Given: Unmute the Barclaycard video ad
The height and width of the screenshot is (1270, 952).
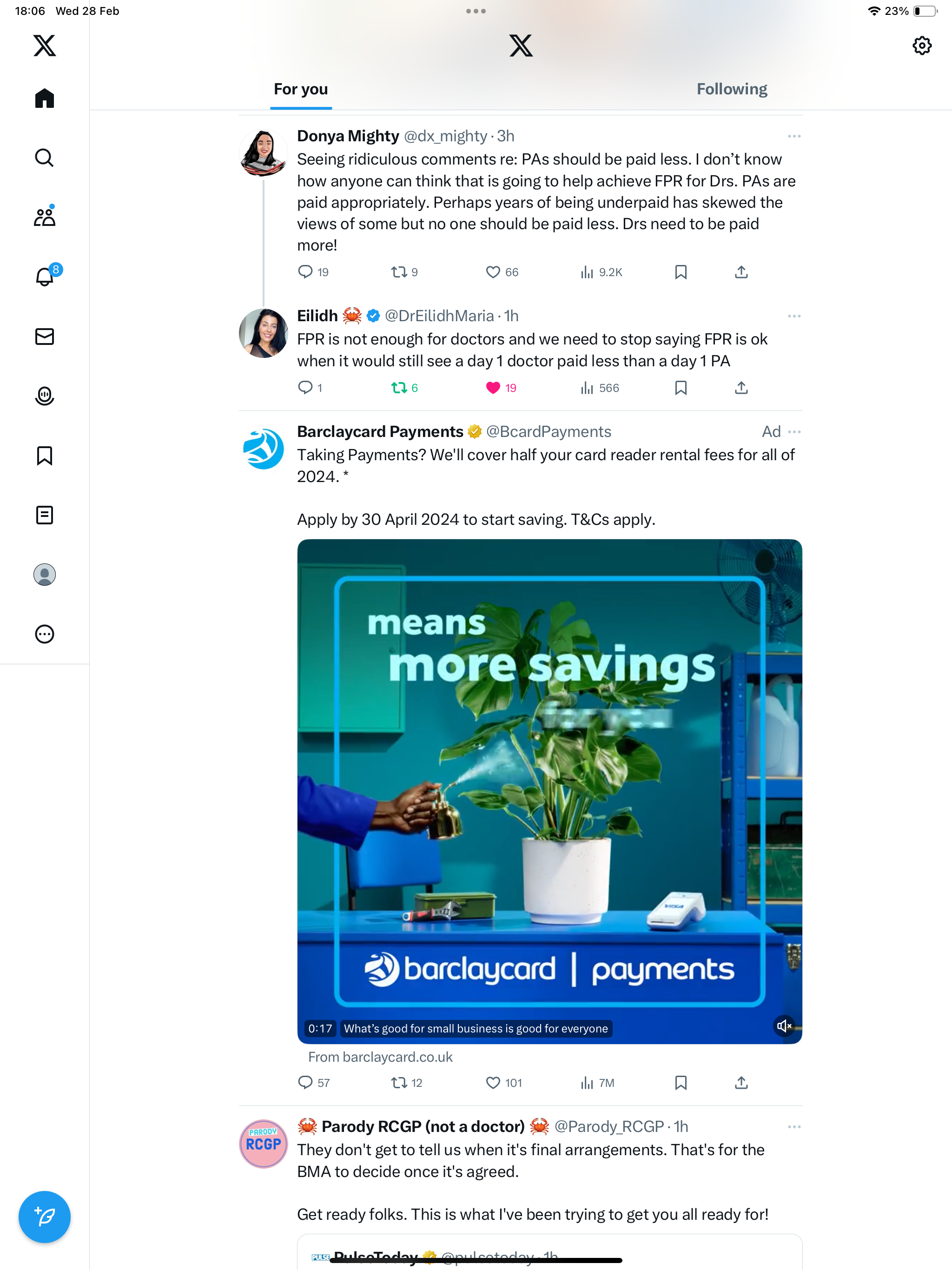Looking at the screenshot, I should 784,1025.
